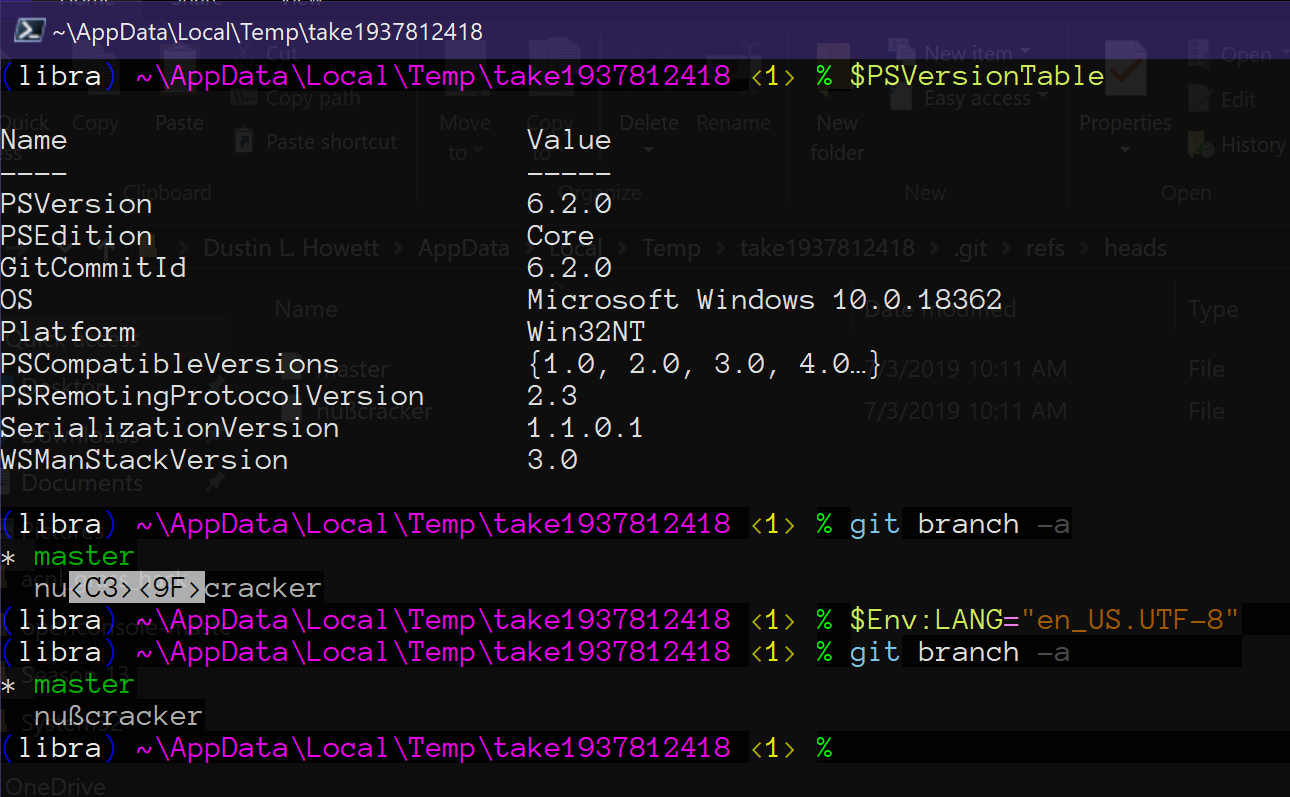
Task: Select "Microsoft Windows 10.0.18362" OS value
Action: [x=765, y=300]
